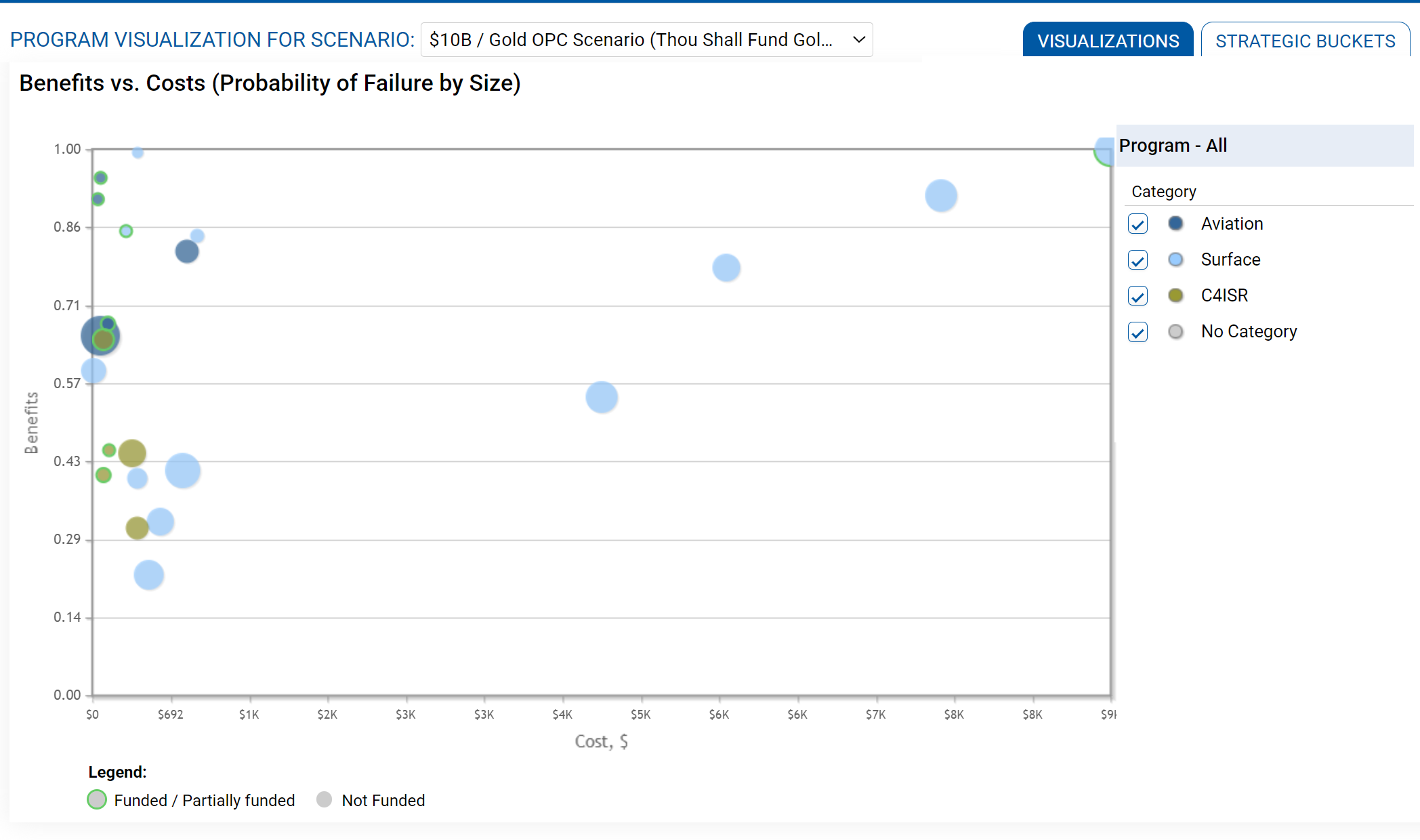Click the dropdown chevron arrow for scenario
The image size is (1420, 840).
pos(859,40)
